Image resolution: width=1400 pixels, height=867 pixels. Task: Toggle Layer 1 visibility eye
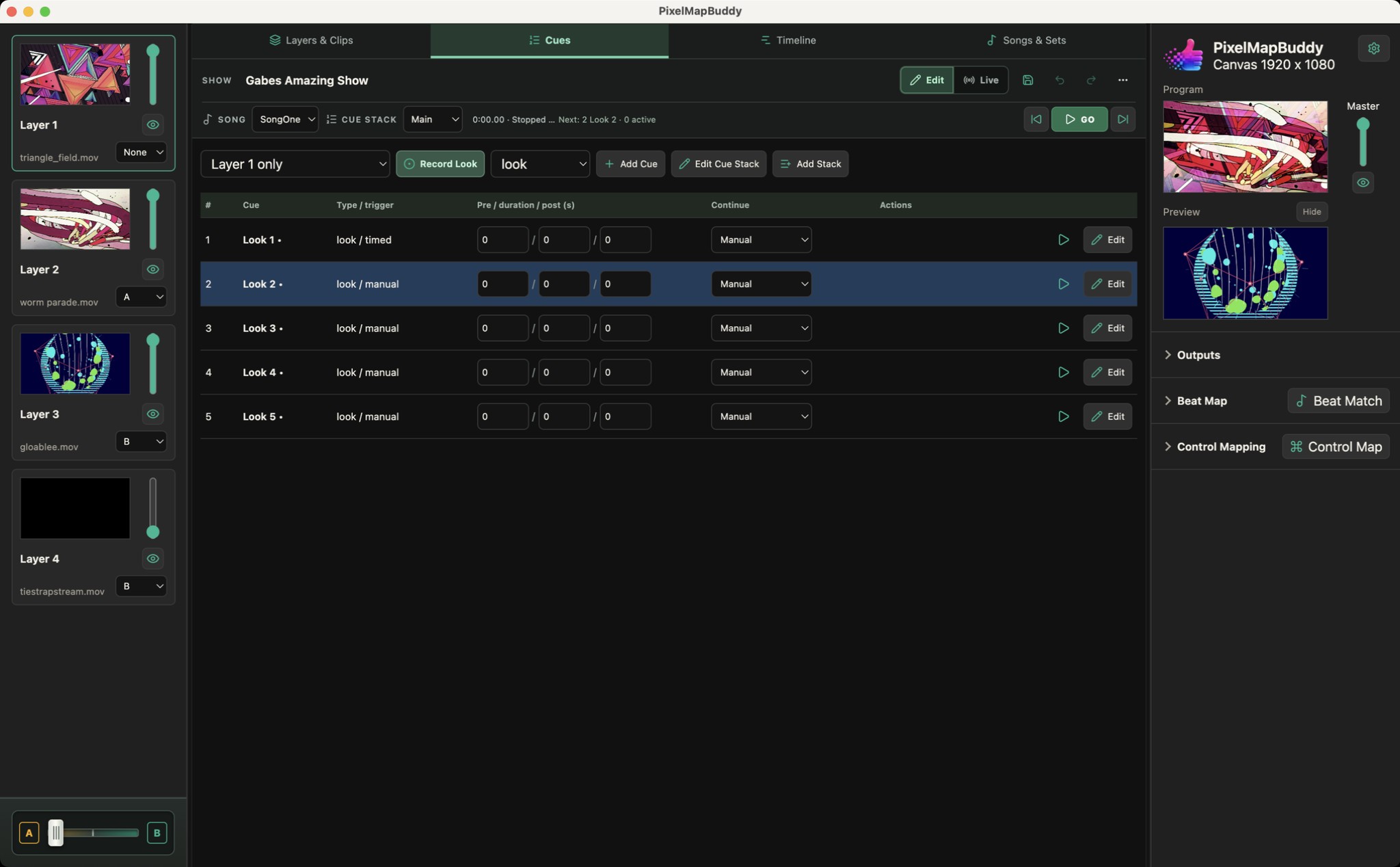[152, 124]
